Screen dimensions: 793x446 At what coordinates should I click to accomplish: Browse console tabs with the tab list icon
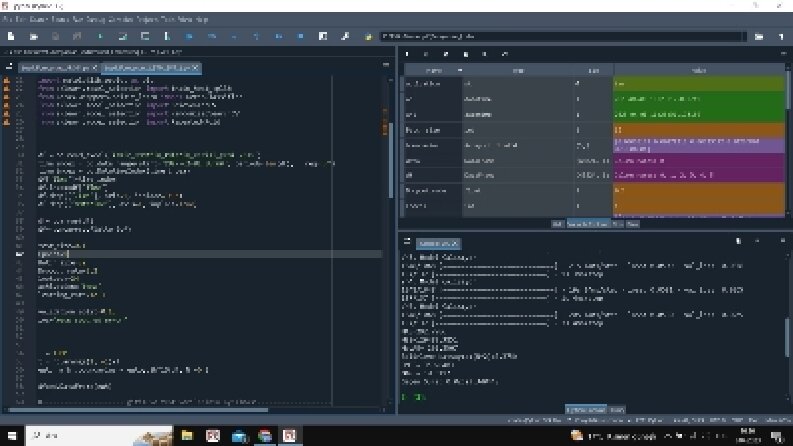407,242
